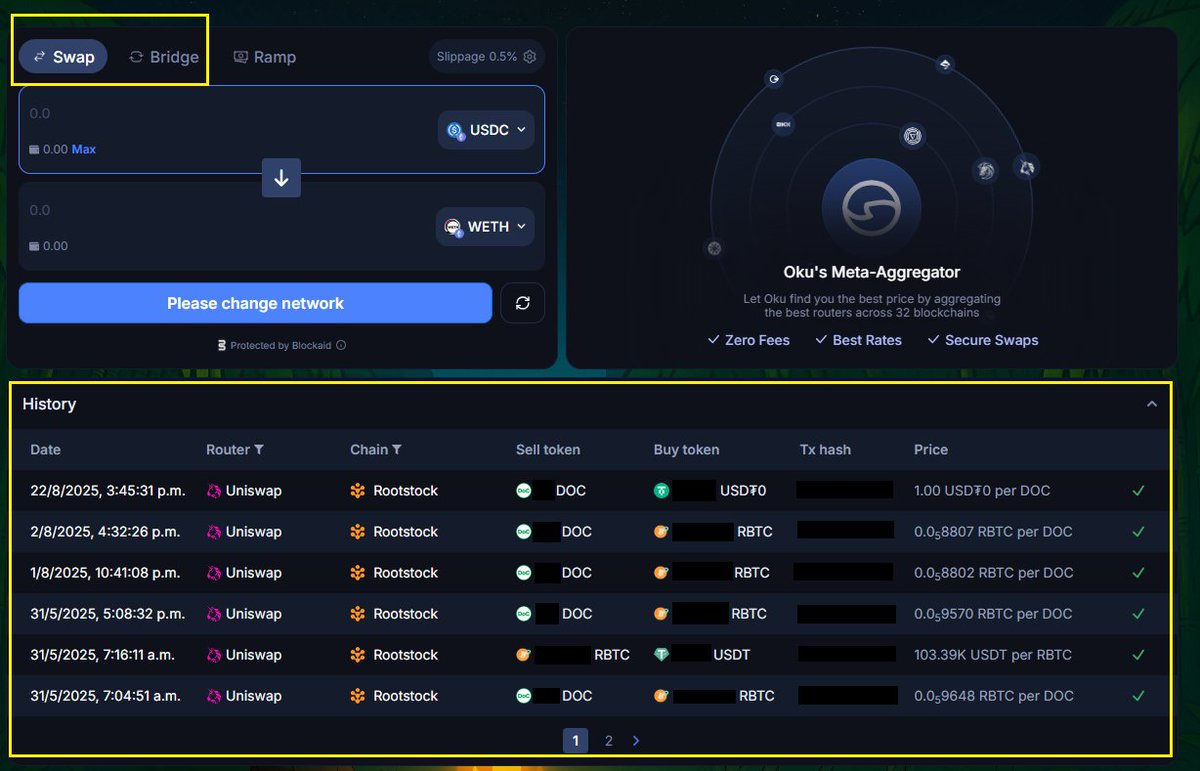This screenshot has width=1200, height=771.
Task: Click the green checkmark in the 22/8/2025 row
Action: [1138, 491]
